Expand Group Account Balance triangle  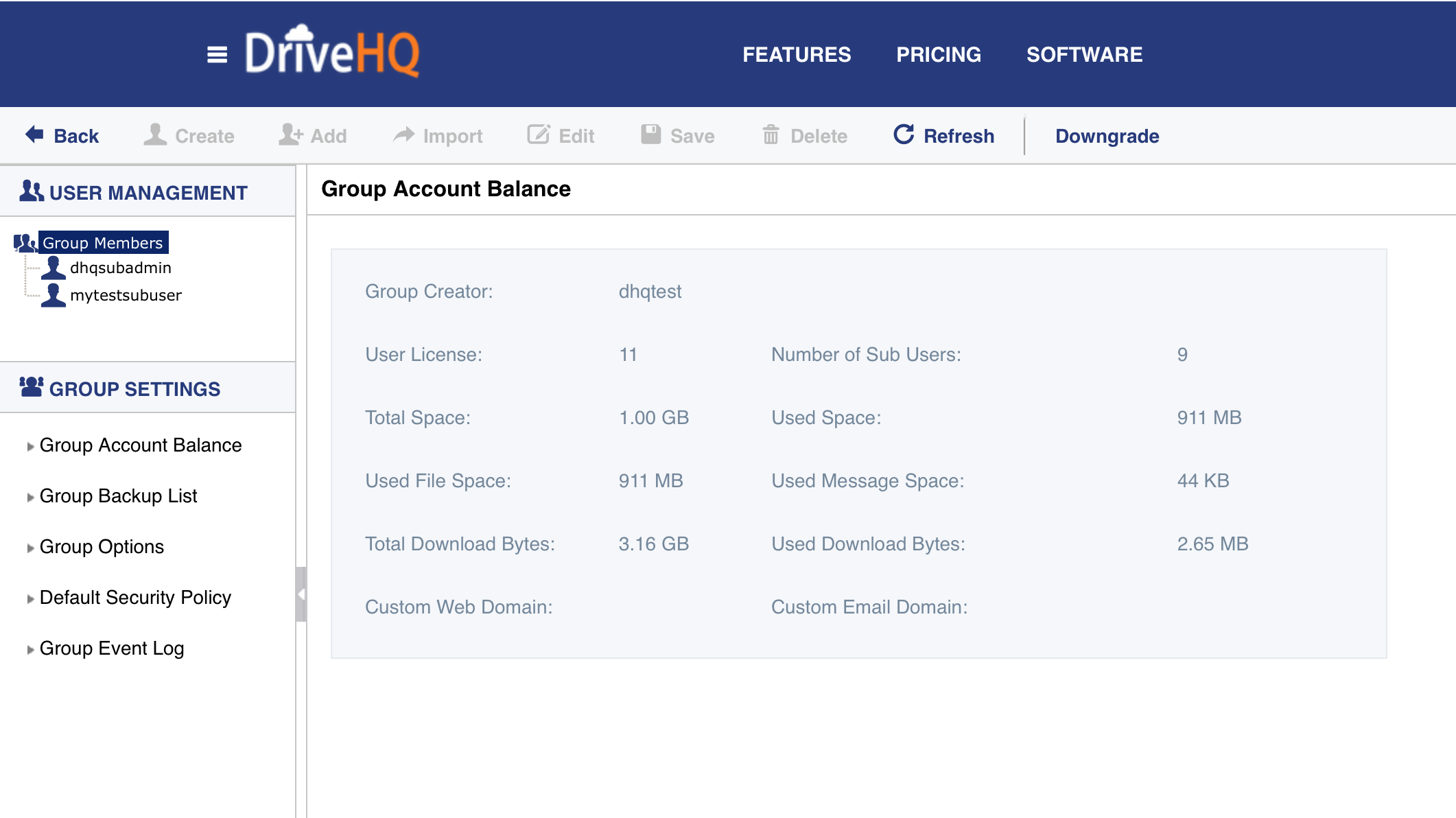(x=30, y=447)
